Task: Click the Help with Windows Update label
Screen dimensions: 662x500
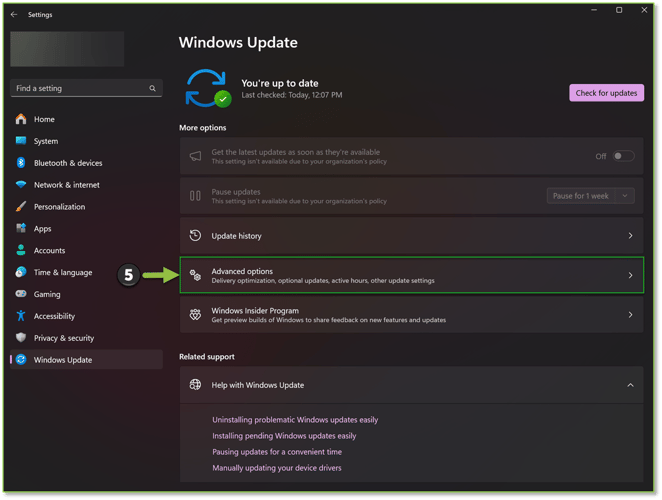Action: coord(258,385)
